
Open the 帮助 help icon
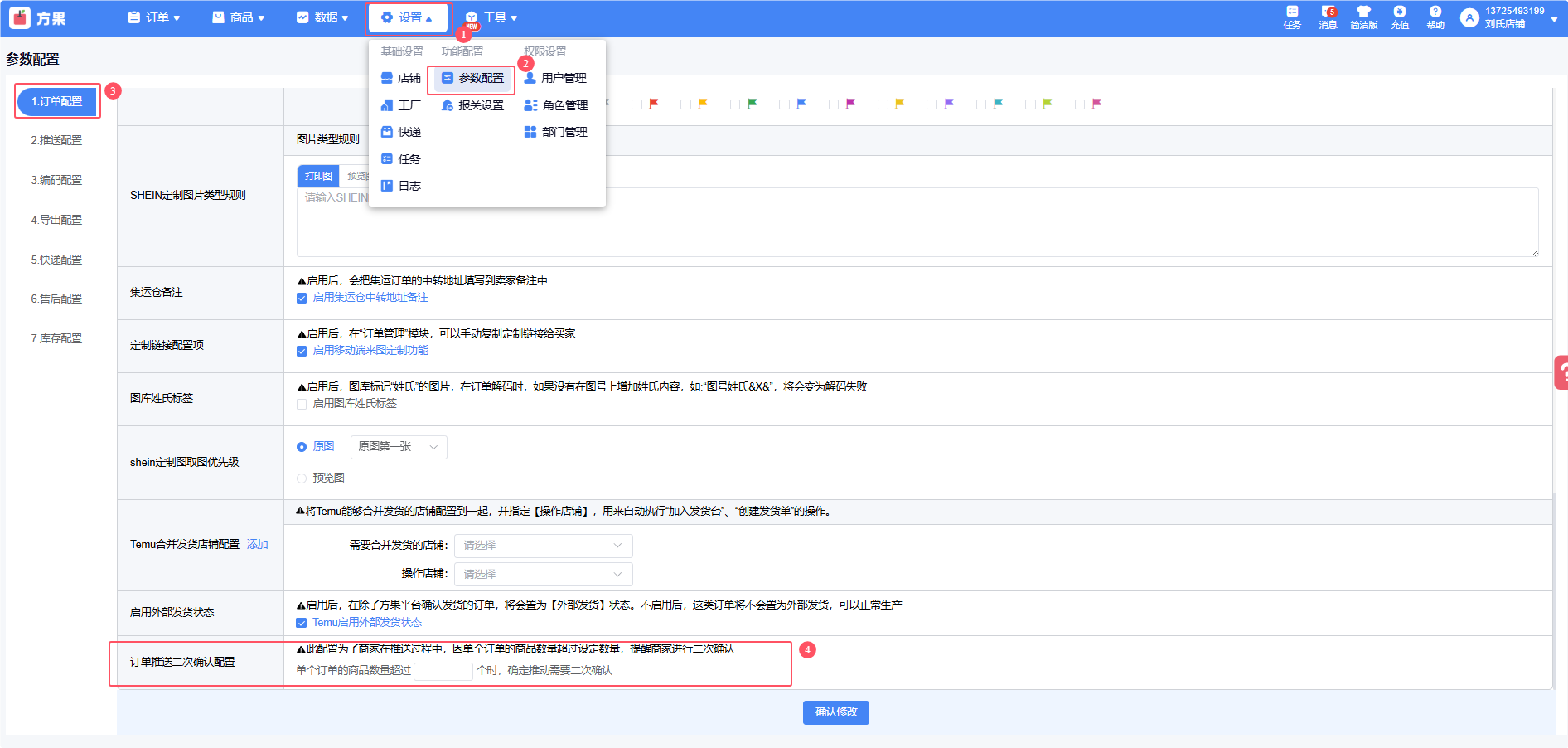(x=1435, y=17)
